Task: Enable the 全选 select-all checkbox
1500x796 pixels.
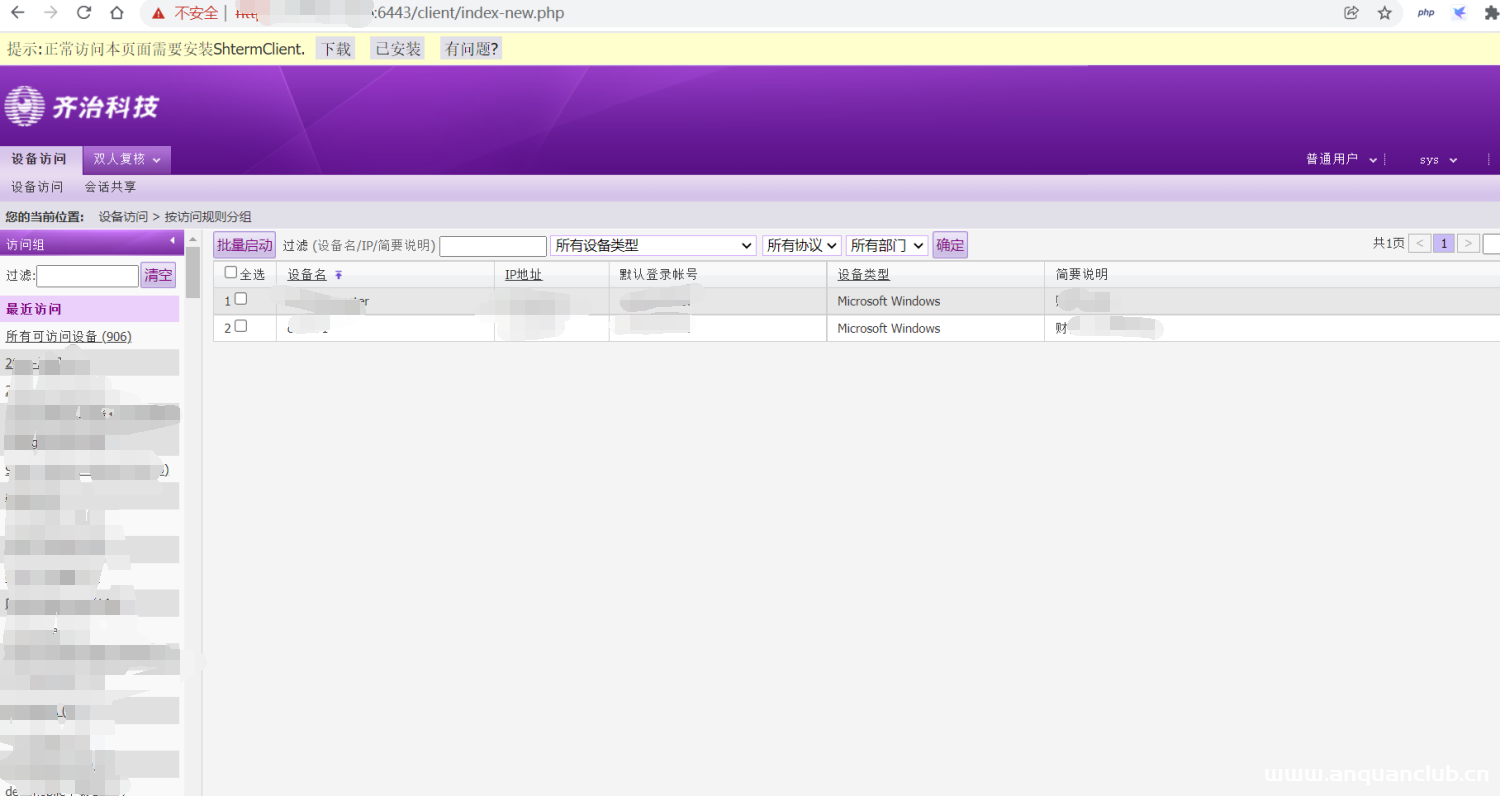Action: click(229, 272)
